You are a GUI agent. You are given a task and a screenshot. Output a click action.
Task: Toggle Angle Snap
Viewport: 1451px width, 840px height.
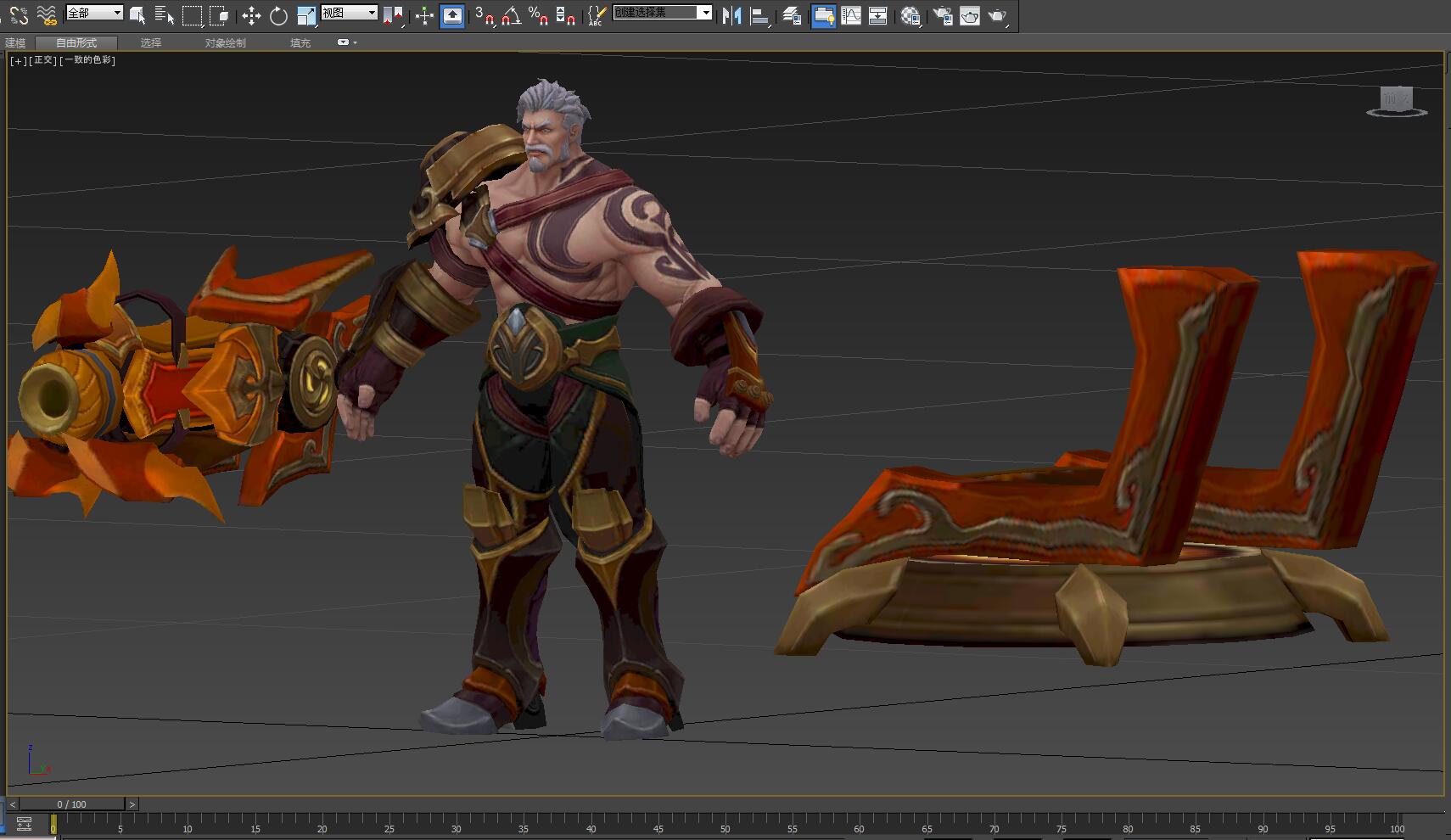[511, 15]
